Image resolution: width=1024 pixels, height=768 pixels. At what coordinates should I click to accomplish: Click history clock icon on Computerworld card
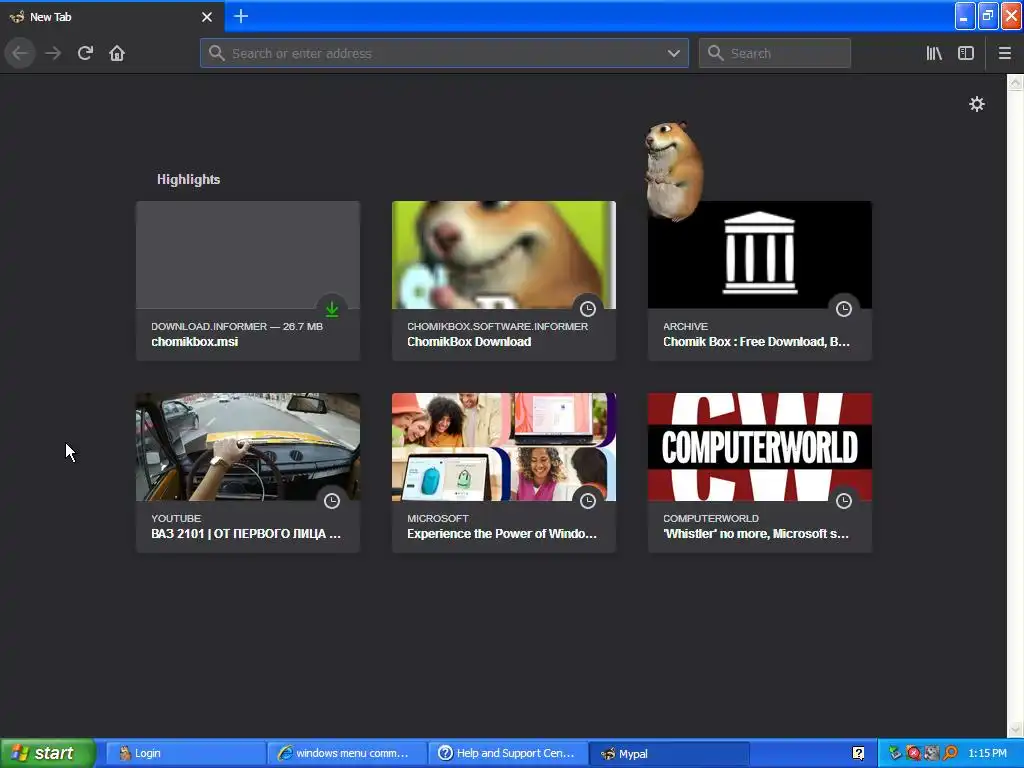click(844, 501)
